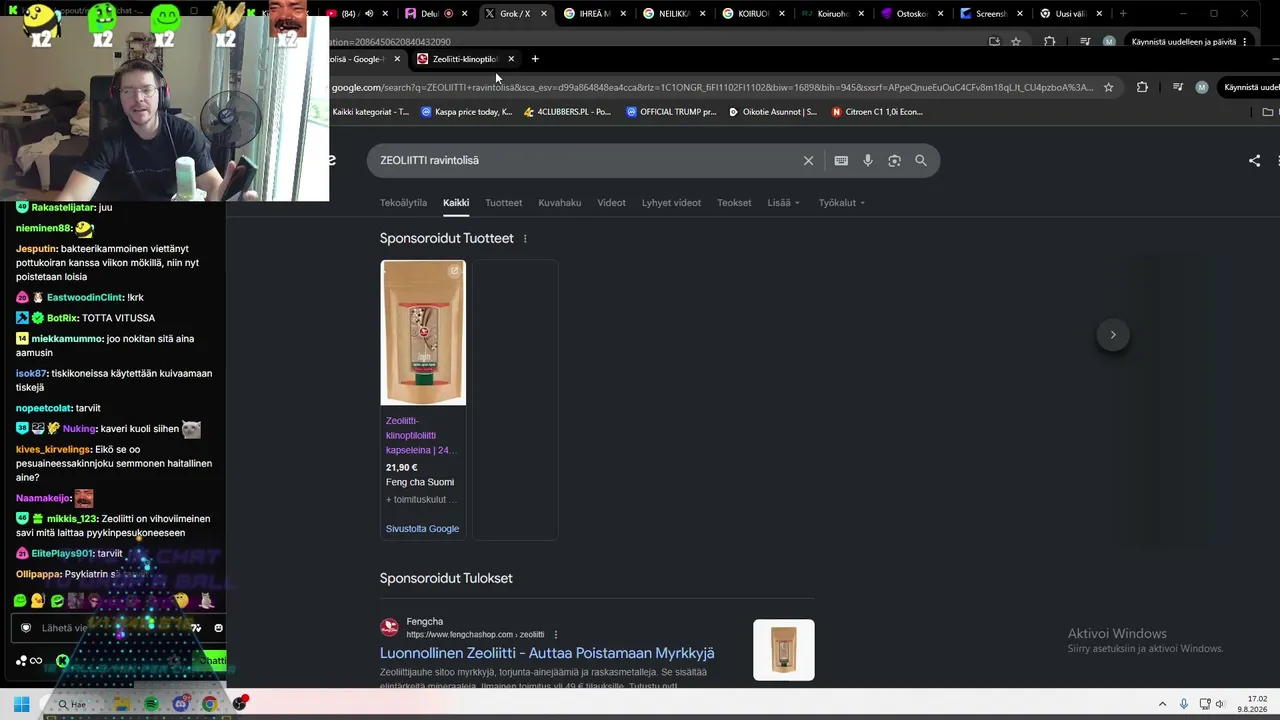Open the network icon in system tray
Screen dimensions: 1280x720
[x=1205, y=704]
